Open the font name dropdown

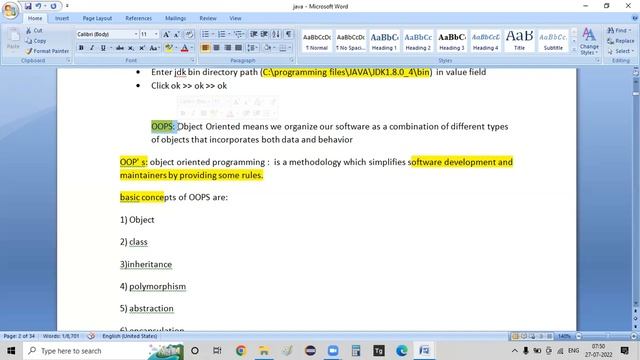(x=136, y=34)
